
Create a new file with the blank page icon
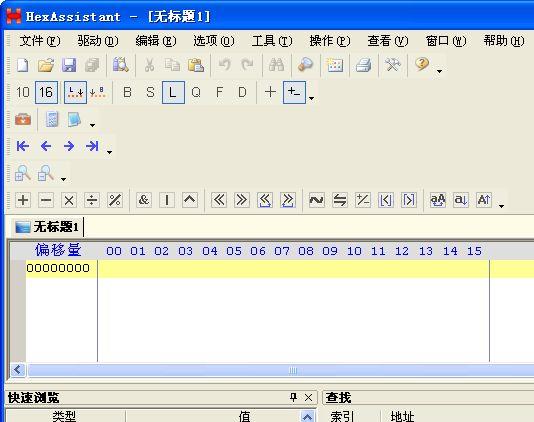(22, 65)
